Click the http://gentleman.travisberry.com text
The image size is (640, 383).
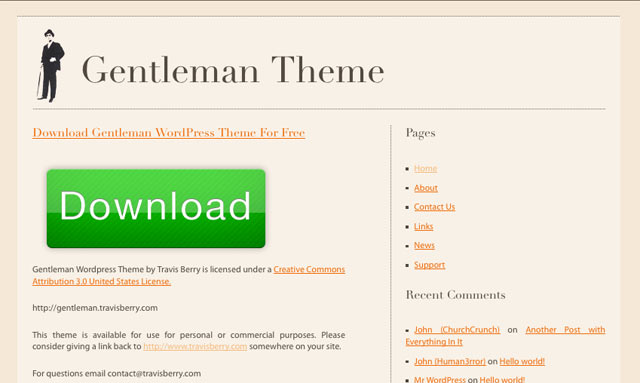(x=95, y=308)
